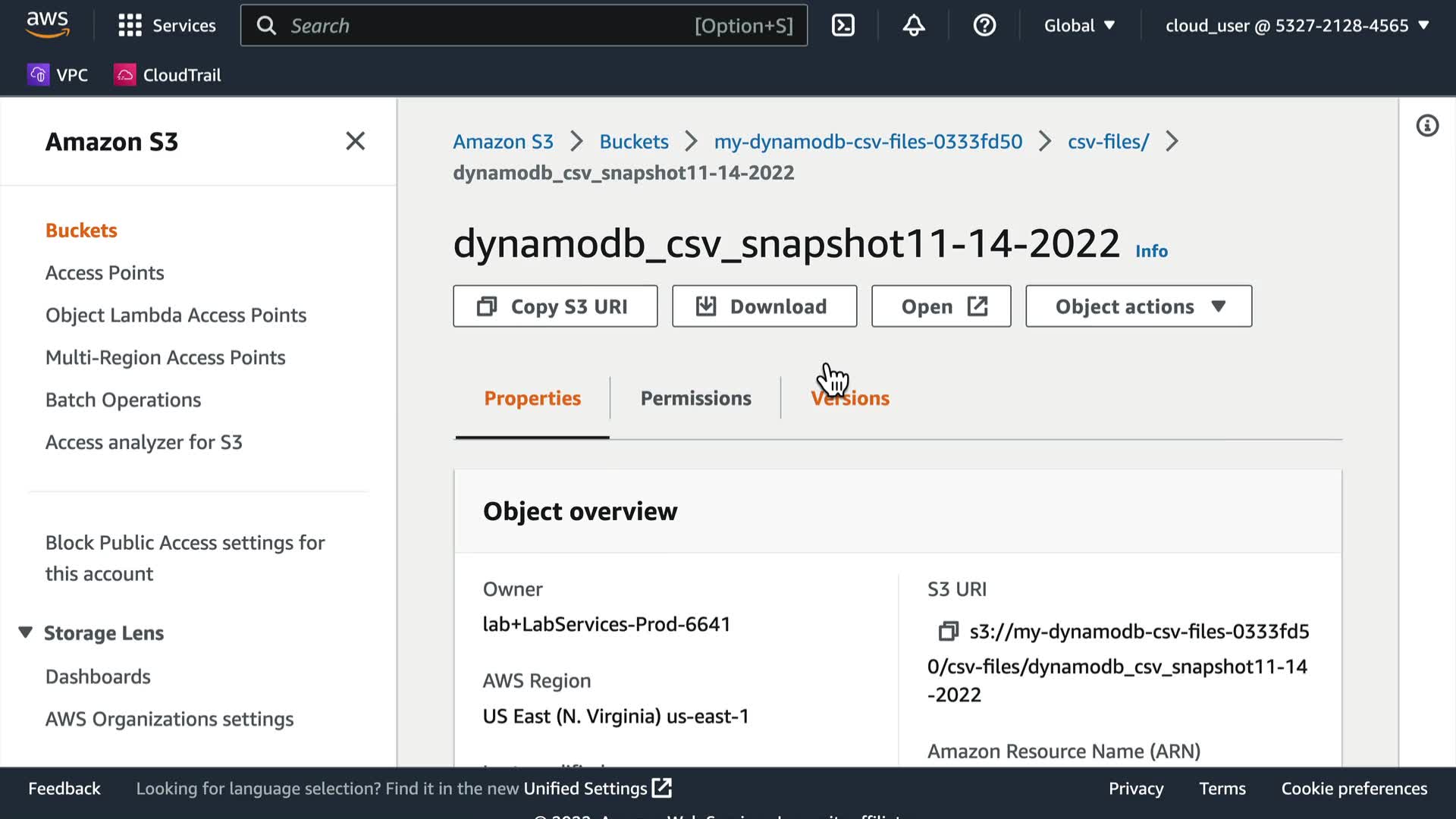
Task: Open the info panel icon at right
Action: (1426, 126)
